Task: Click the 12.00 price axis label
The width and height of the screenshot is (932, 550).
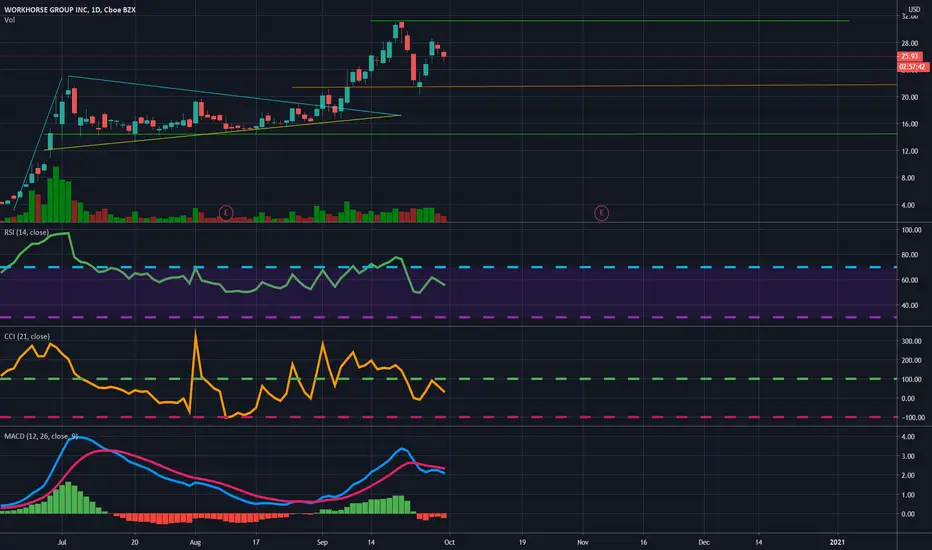Action: [x=909, y=151]
